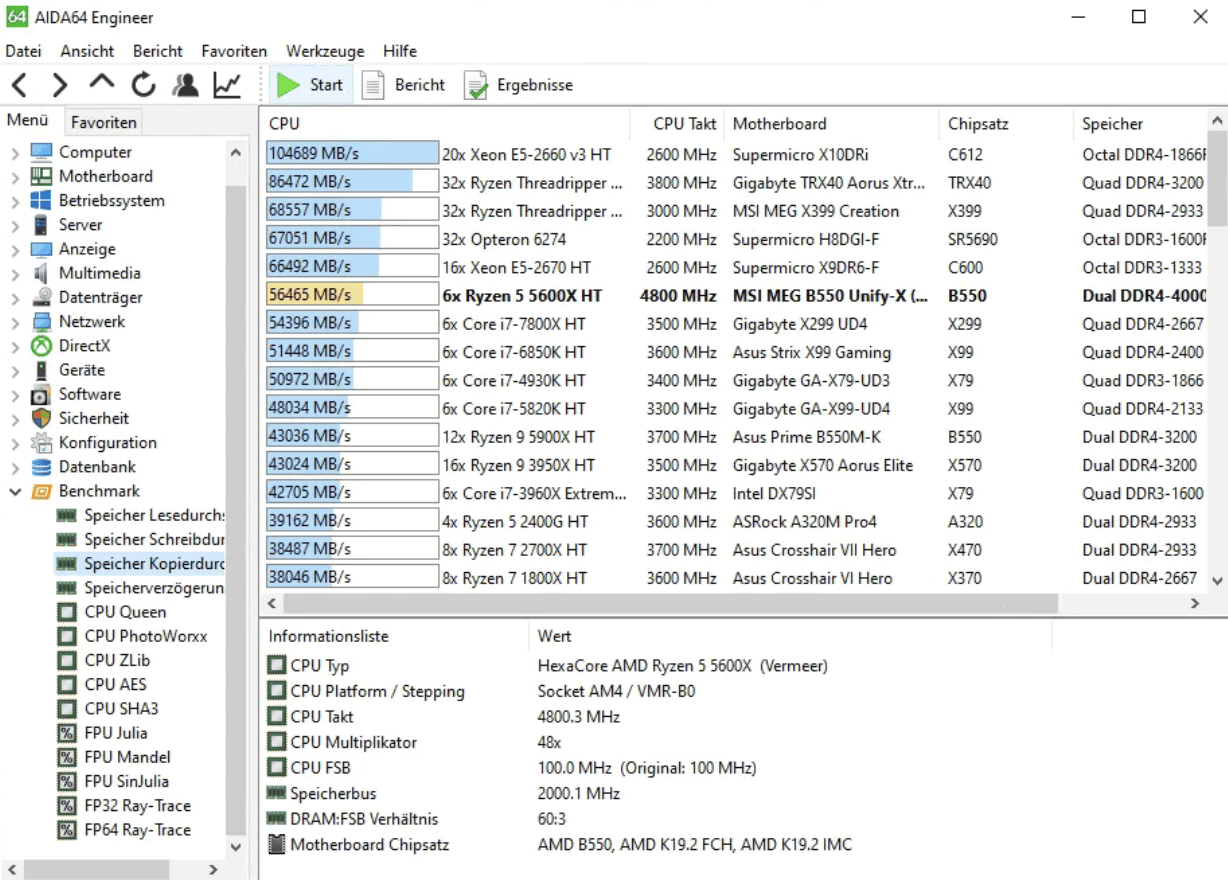Expand the Computer tree node
The height and width of the screenshot is (880, 1228).
(15, 153)
